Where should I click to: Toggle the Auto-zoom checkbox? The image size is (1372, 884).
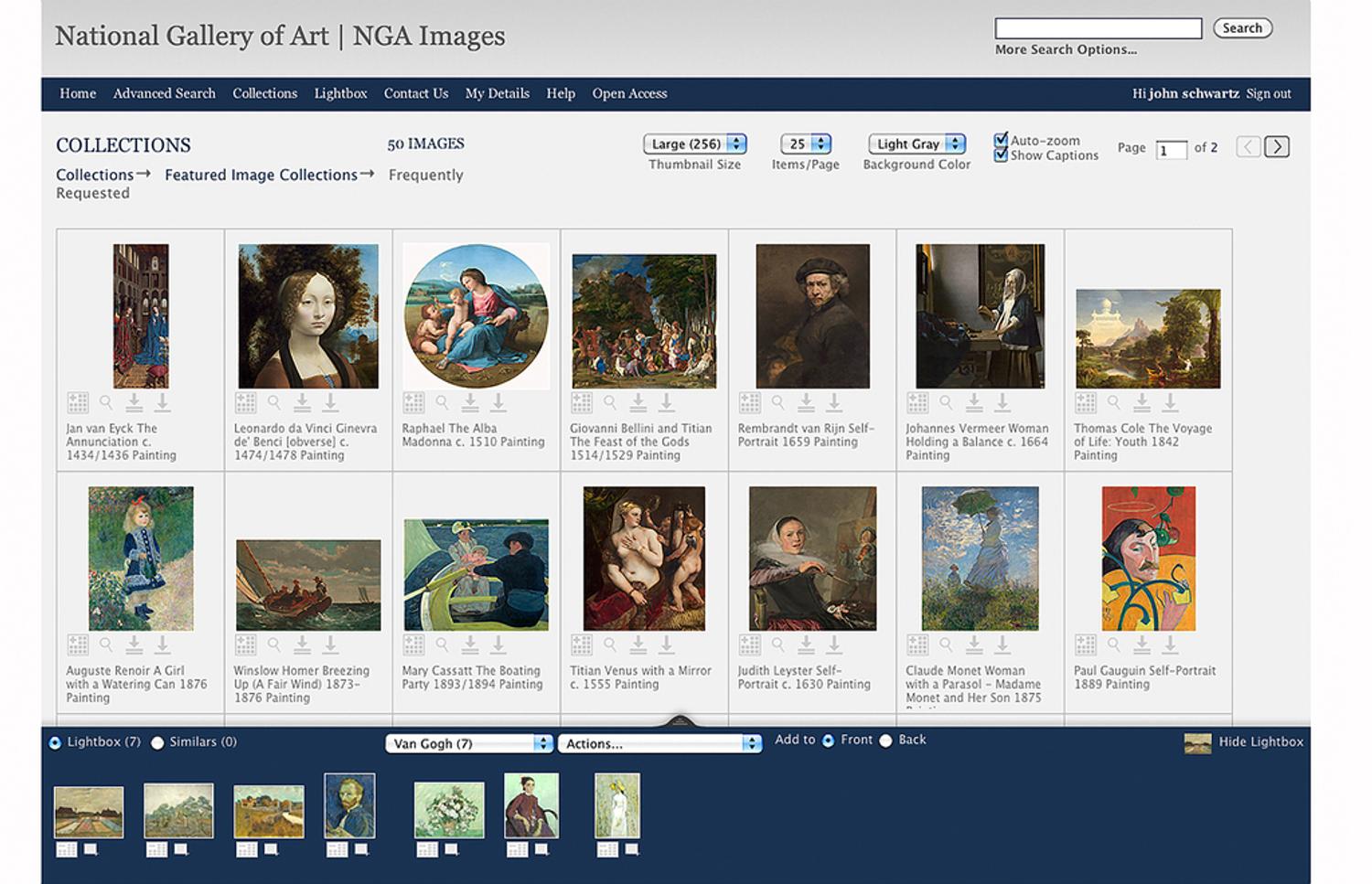pos(1001,141)
